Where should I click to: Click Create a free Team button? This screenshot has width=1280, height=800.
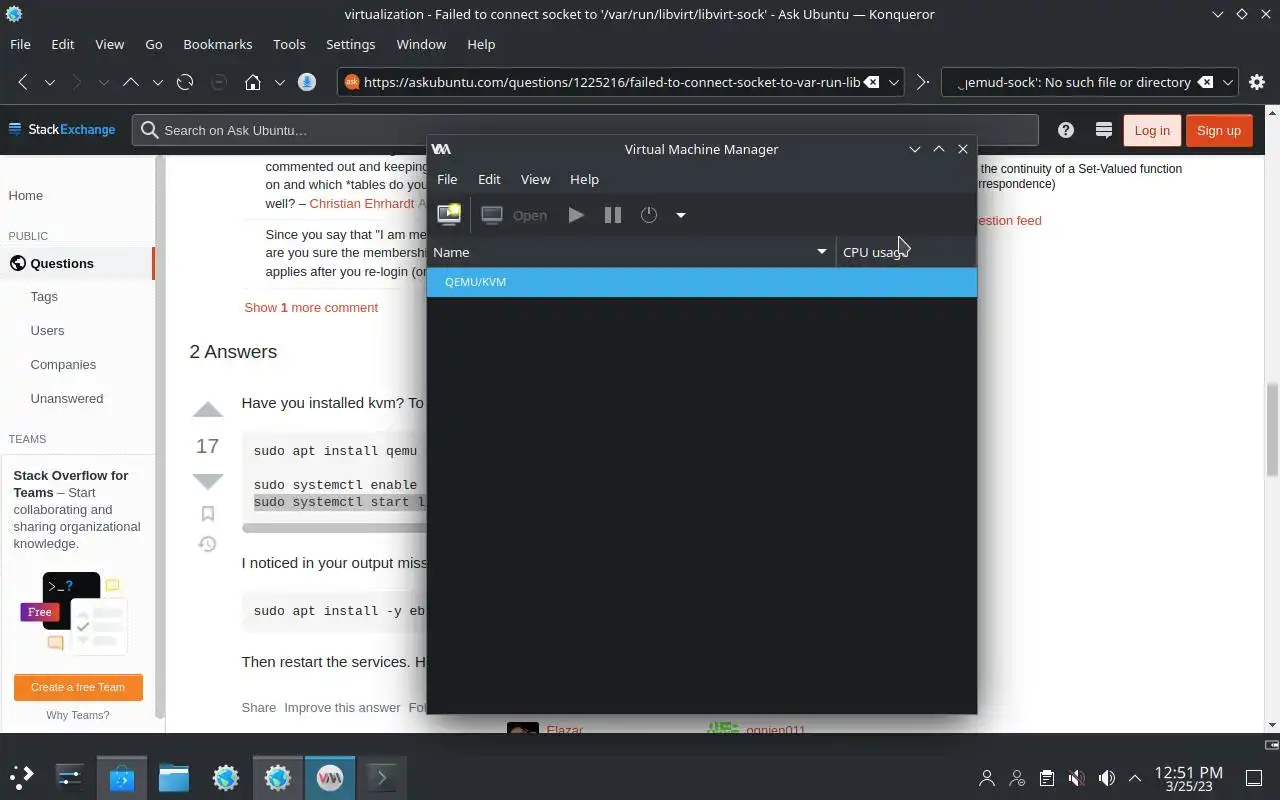(78, 687)
